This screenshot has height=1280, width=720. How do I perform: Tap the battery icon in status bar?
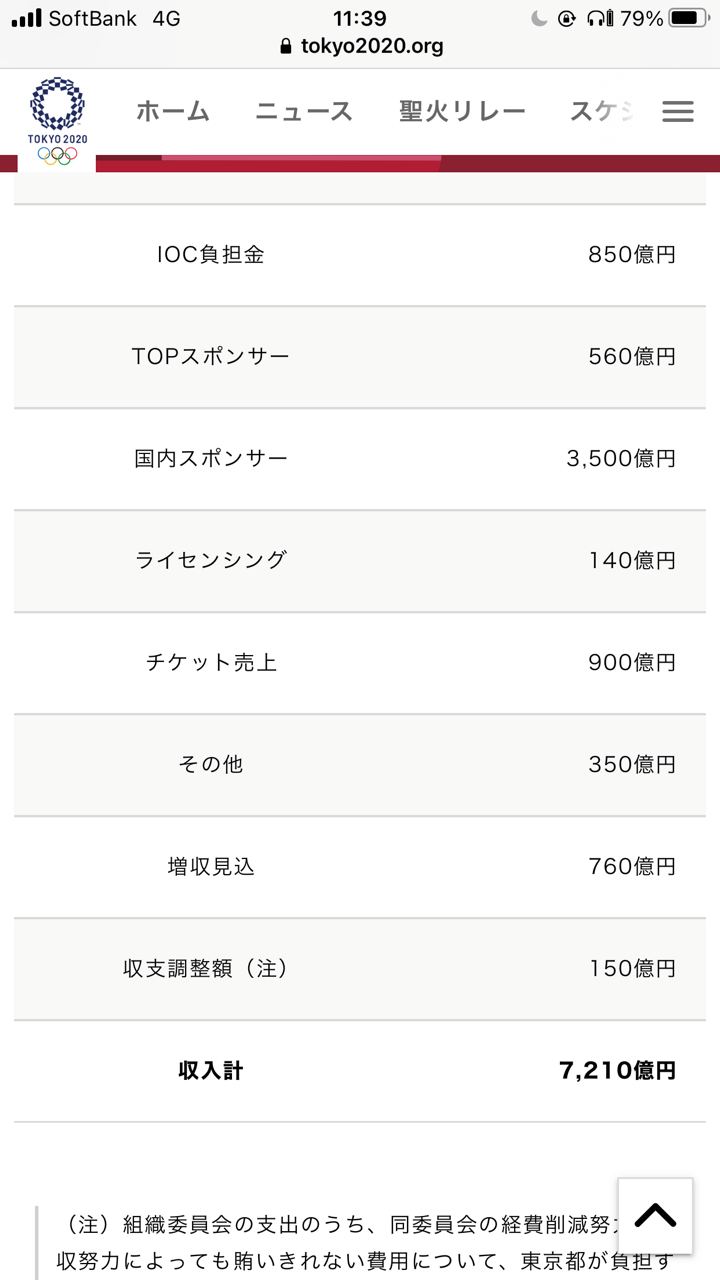pos(689,18)
